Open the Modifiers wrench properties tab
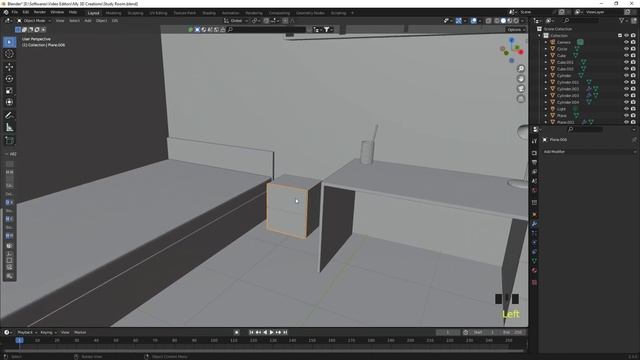Screen dimensions: 640x360 pyautogui.click(x=534, y=224)
